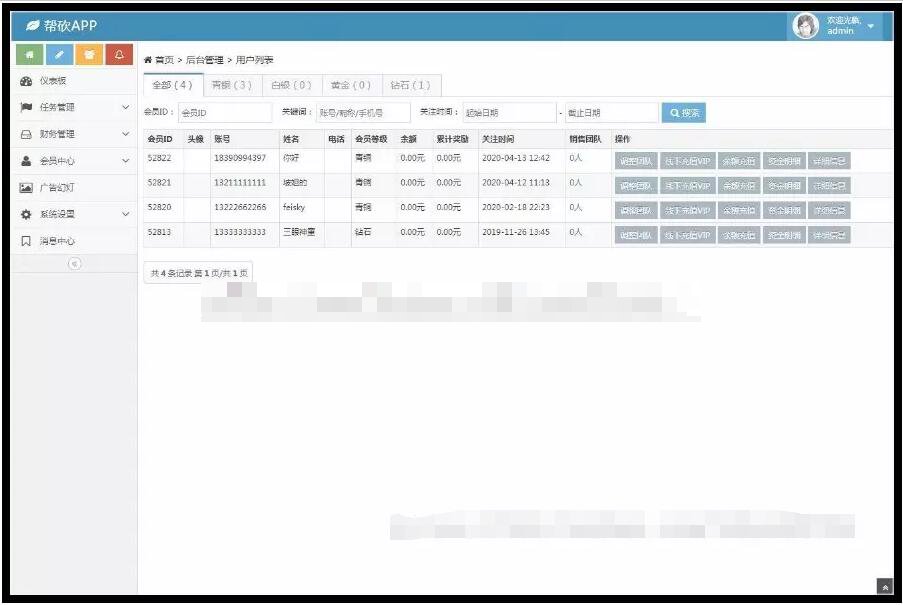
Task: Click the 起始日期 start date field
Action: [x=509, y=113]
